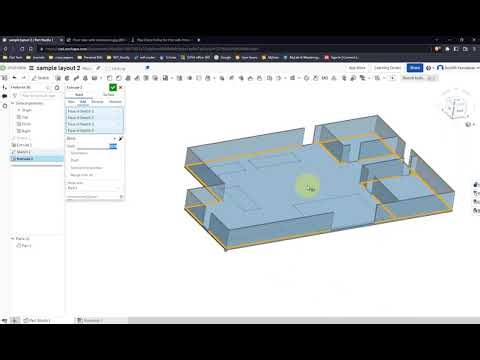This screenshot has height=360, width=480.
Task: Click the browser reload button
Action: 22,49
